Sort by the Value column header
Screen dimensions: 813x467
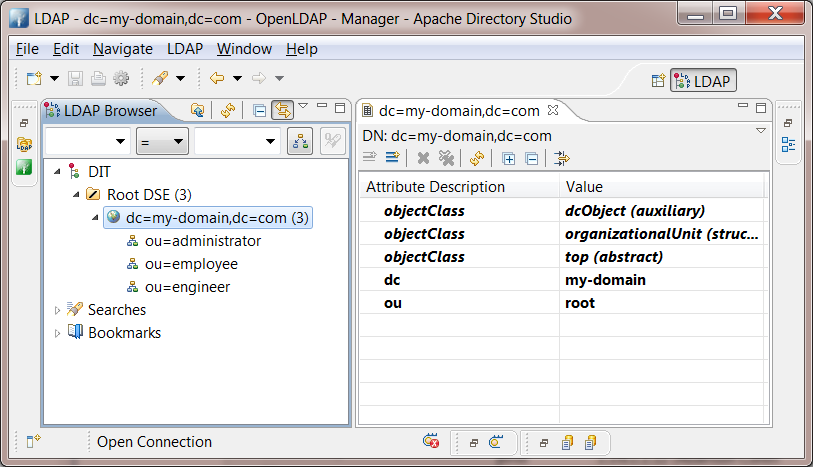[661, 187]
